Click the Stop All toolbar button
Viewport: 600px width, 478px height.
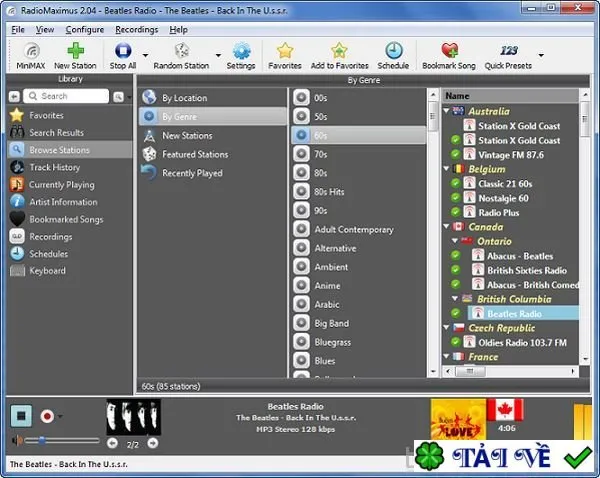(123, 56)
